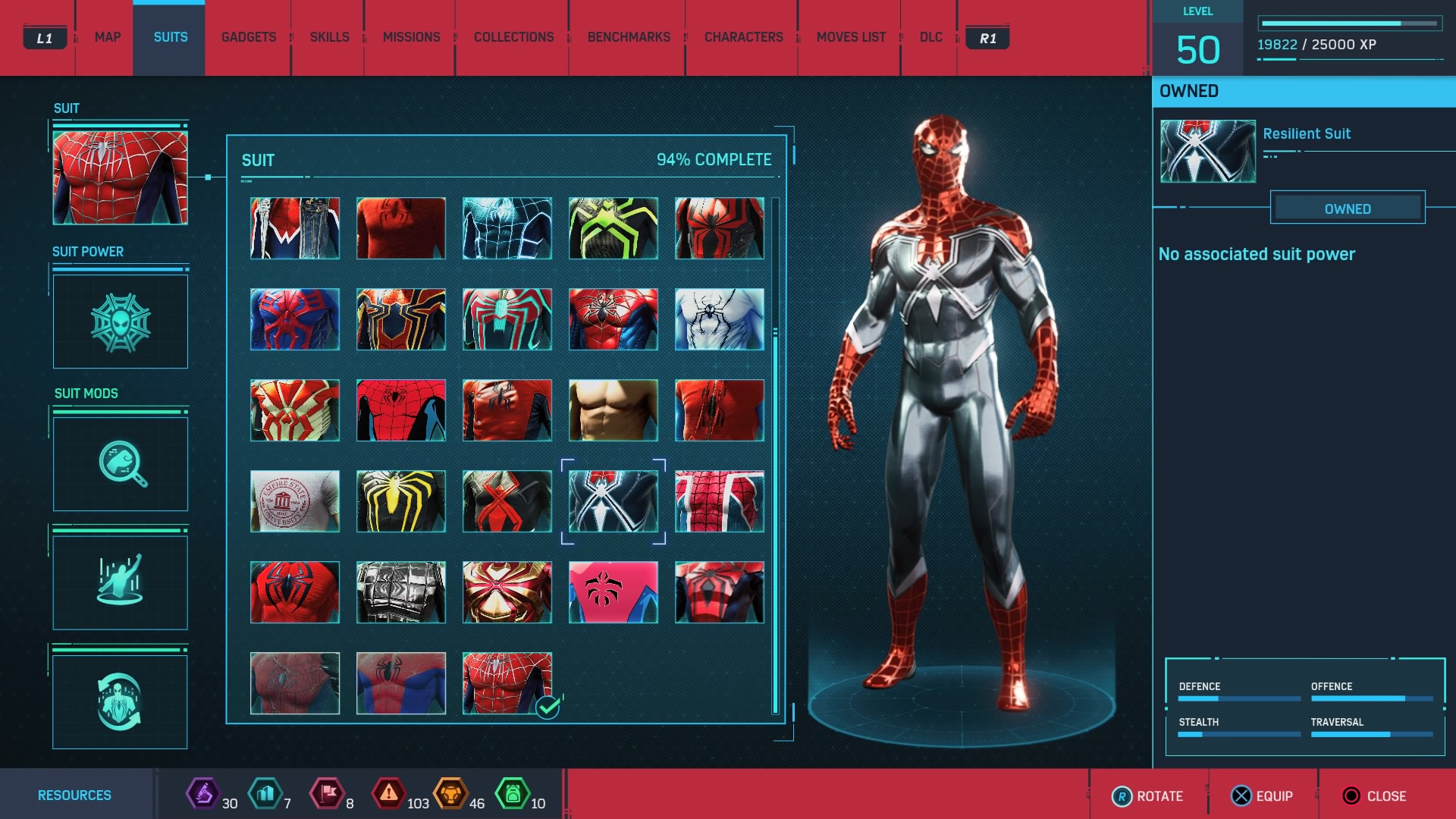Select the first suit mod magnifier icon
The height and width of the screenshot is (819, 1456).
point(120,463)
